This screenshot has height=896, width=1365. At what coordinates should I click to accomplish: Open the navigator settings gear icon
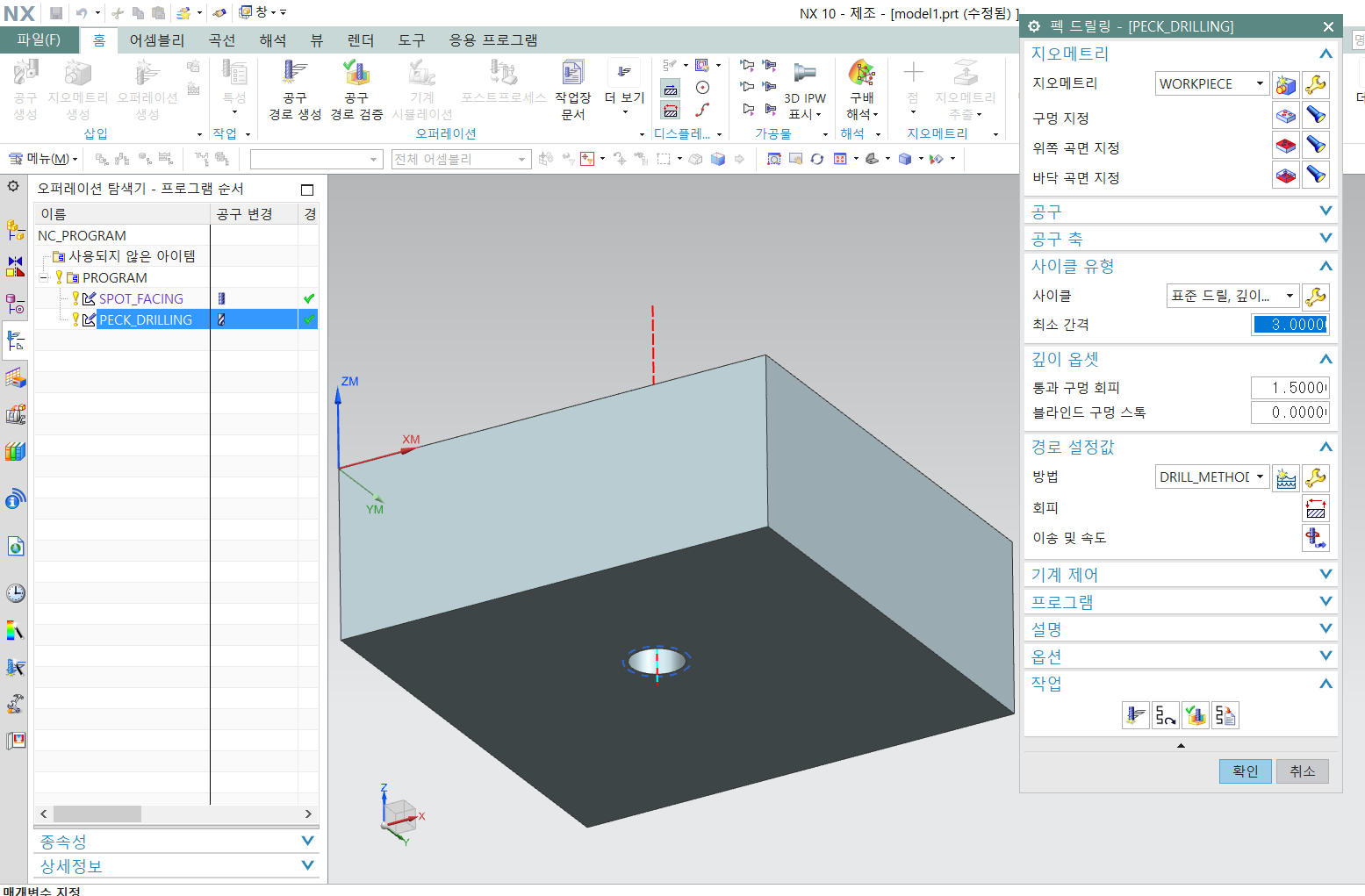click(13, 186)
